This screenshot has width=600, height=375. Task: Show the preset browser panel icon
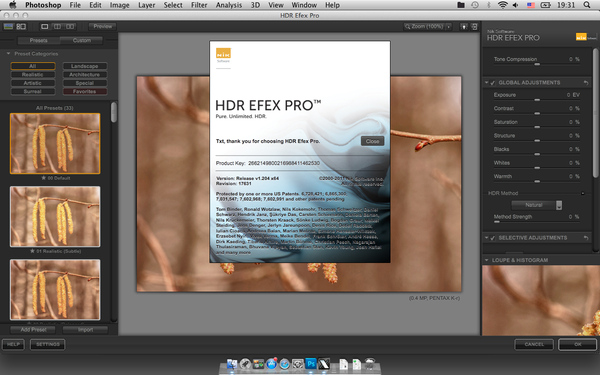(8, 26)
